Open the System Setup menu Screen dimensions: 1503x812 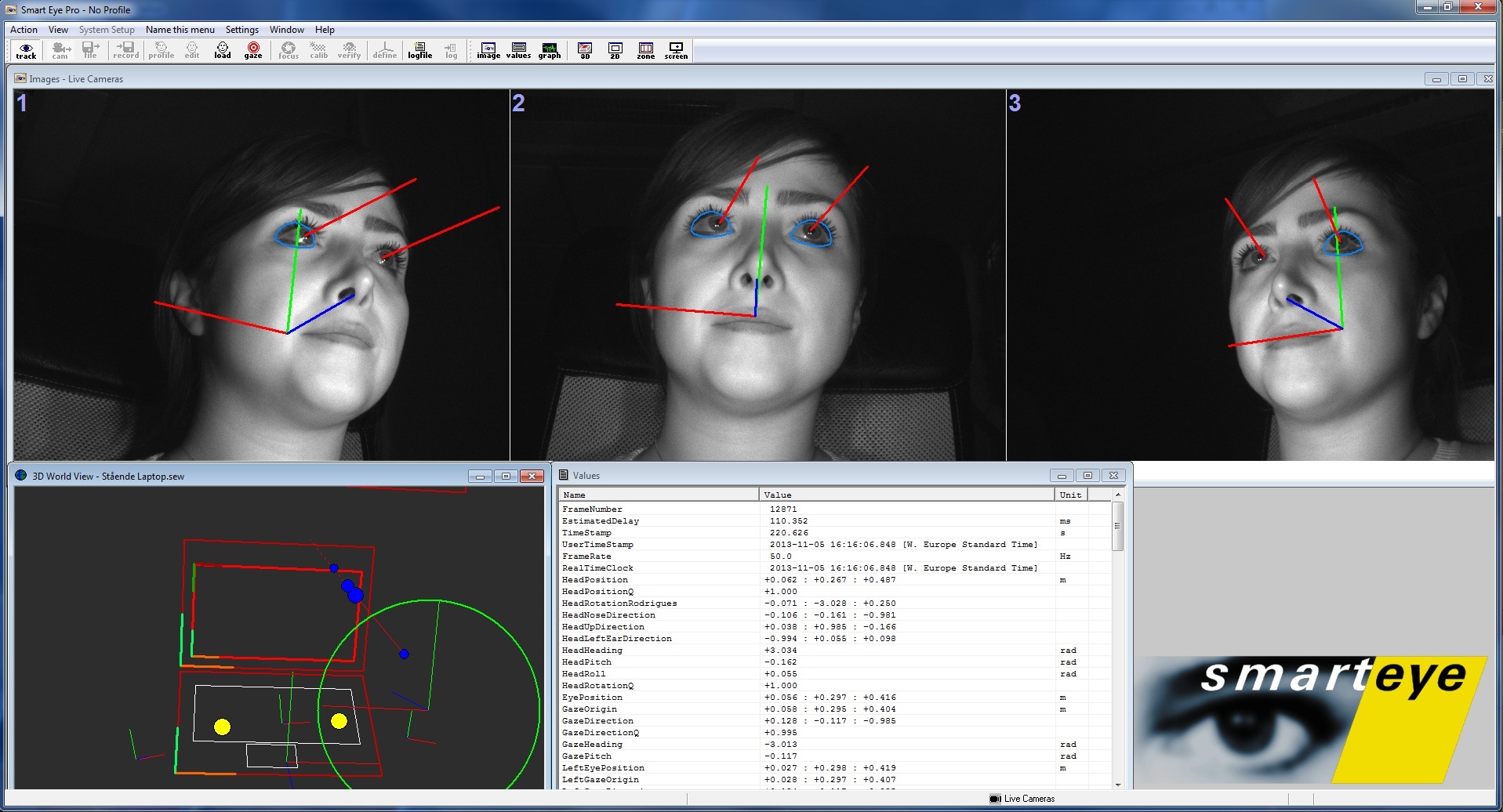coord(107,29)
